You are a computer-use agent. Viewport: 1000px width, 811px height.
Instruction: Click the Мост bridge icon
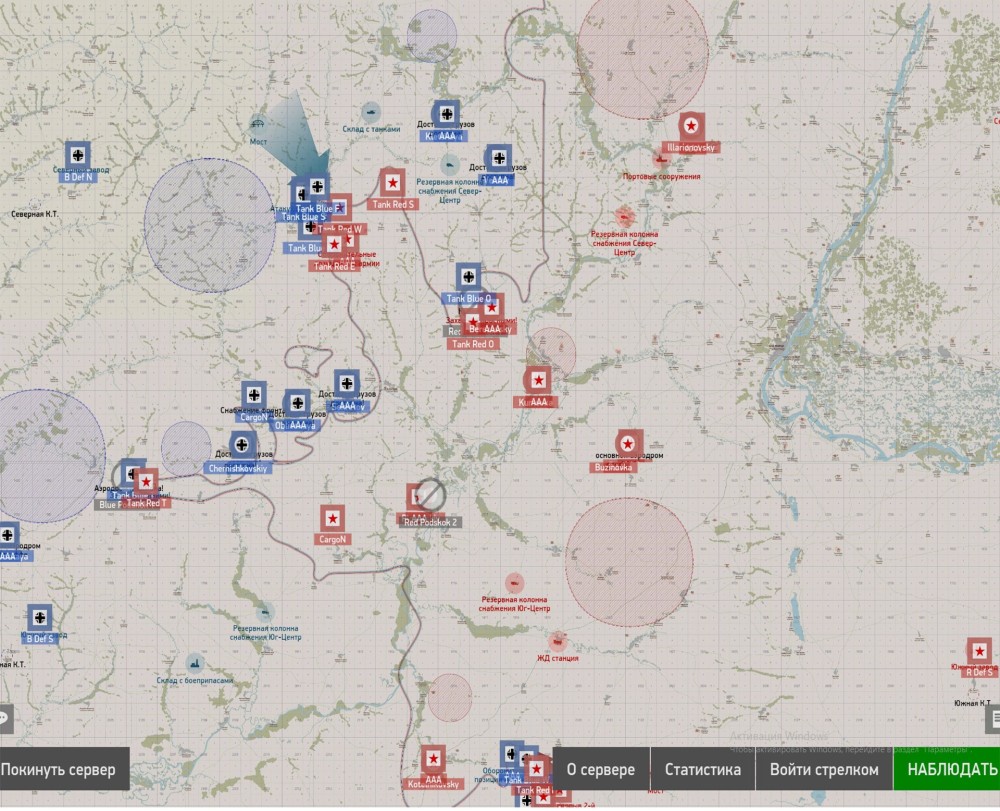(x=258, y=124)
